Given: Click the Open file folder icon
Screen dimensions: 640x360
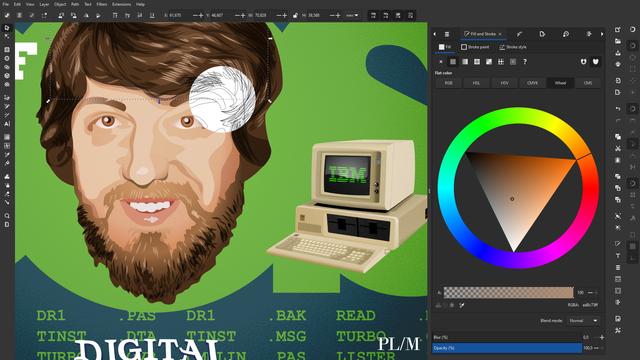Looking at the screenshot, I should (618, 41).
